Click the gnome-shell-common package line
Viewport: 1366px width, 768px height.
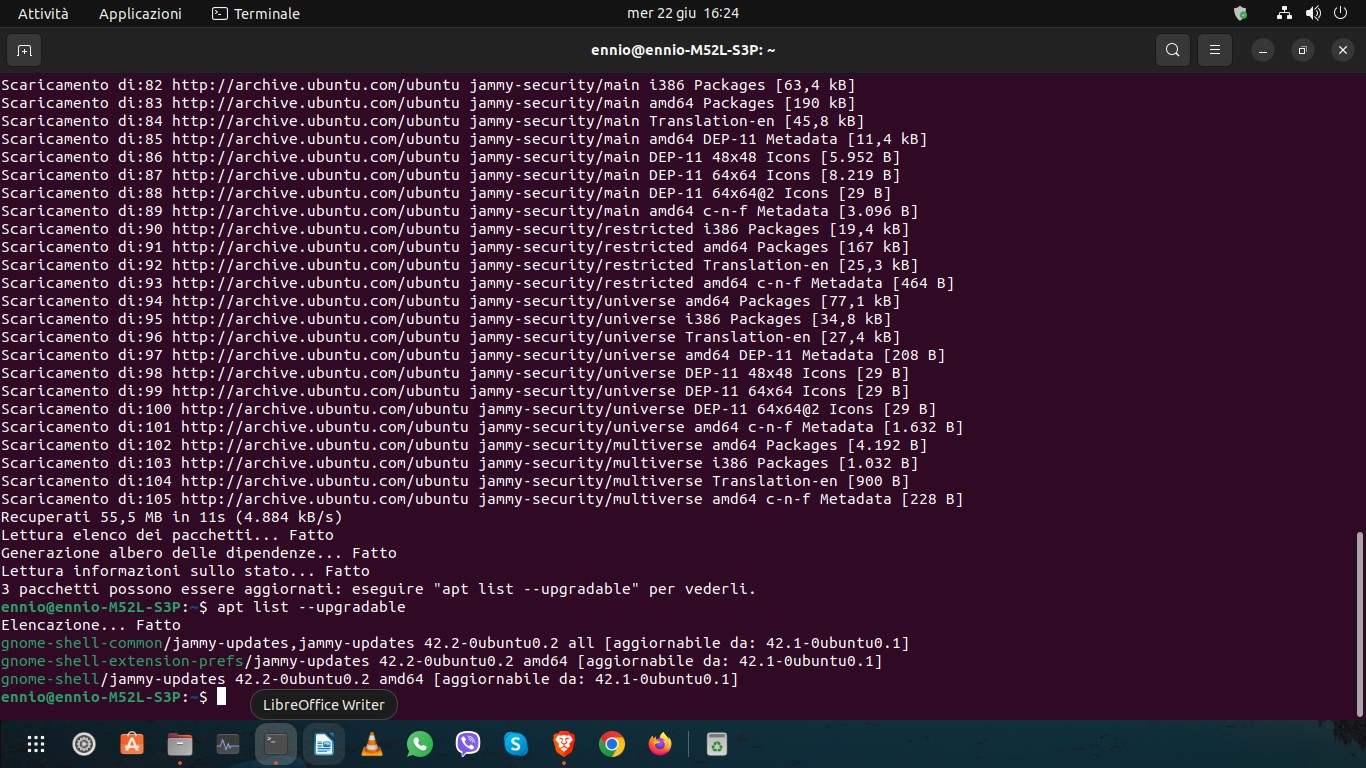[x=455, y=643]
